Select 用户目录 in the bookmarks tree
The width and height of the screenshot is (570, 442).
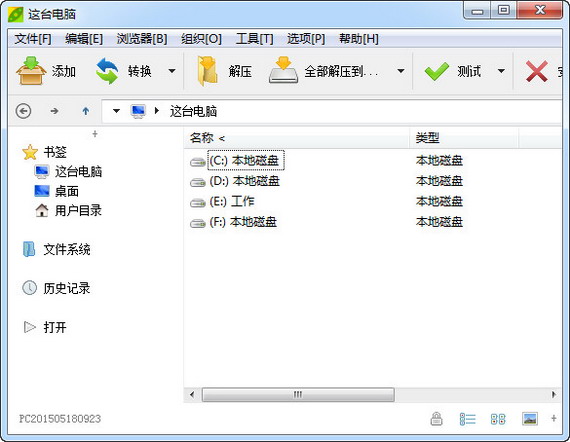[79, 210]
